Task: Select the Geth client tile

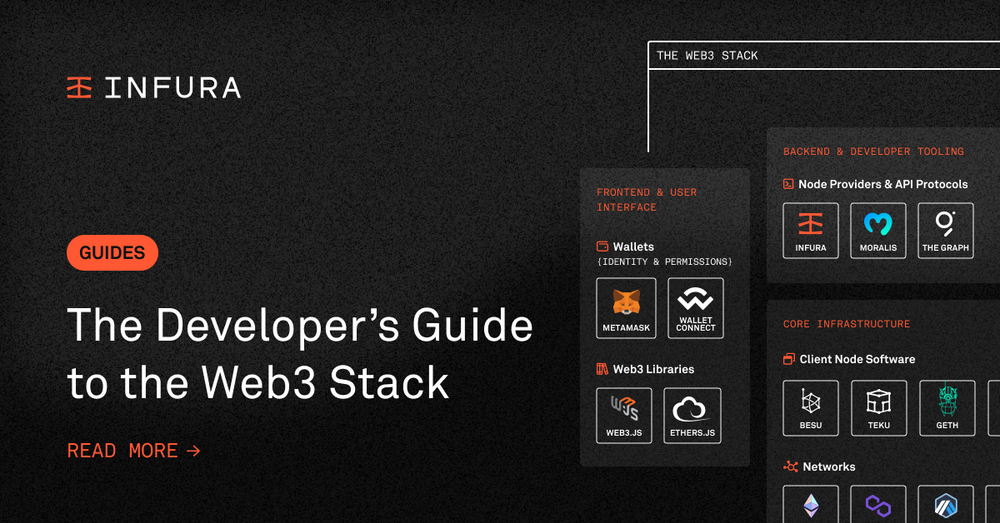Action: coord(947,408)
